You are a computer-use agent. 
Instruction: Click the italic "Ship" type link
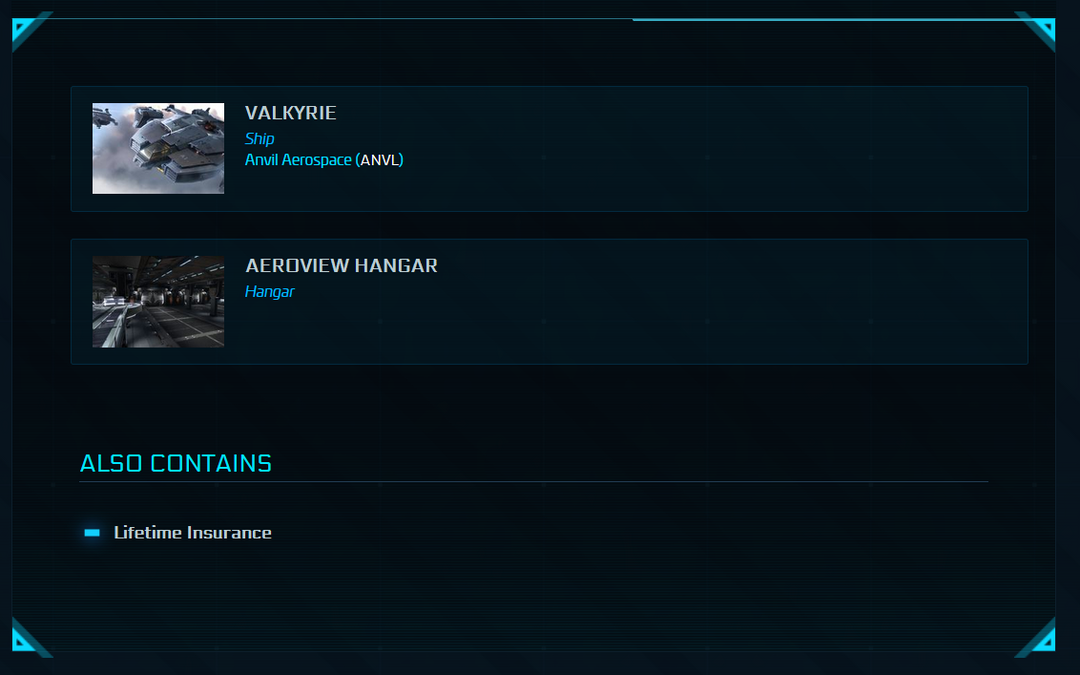(x=259, y=139)
